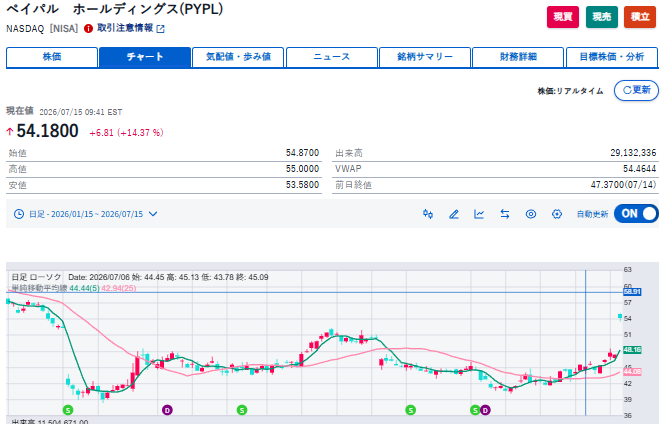This screenshot has width=664, height=424.
Task: Click the green 48.16 moving average label
Action: (632, 350)
